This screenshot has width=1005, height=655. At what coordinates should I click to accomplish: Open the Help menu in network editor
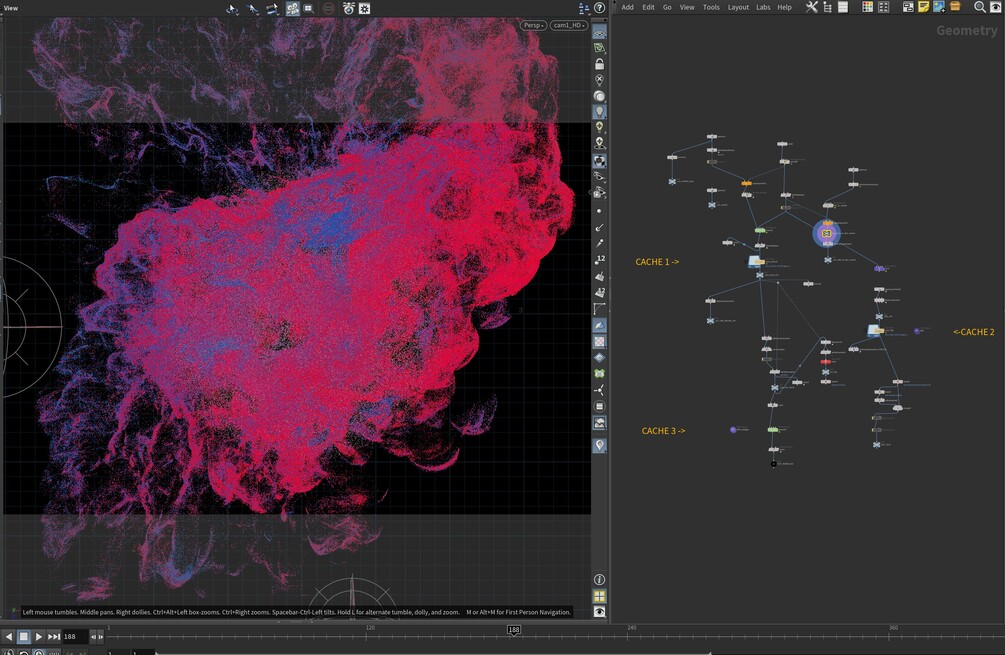coord(785,8)
